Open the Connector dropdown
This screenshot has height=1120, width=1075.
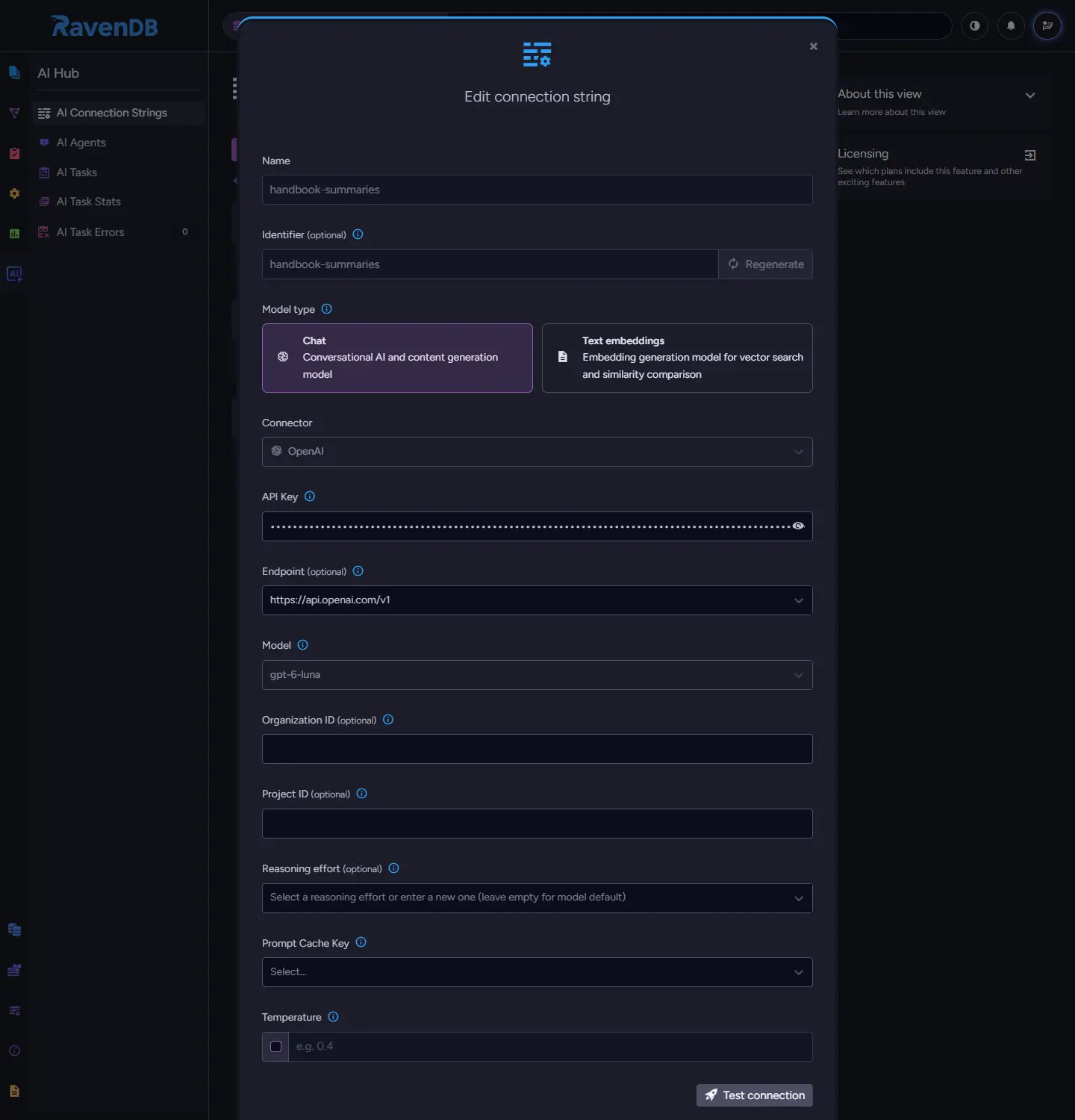click(537, 452)
